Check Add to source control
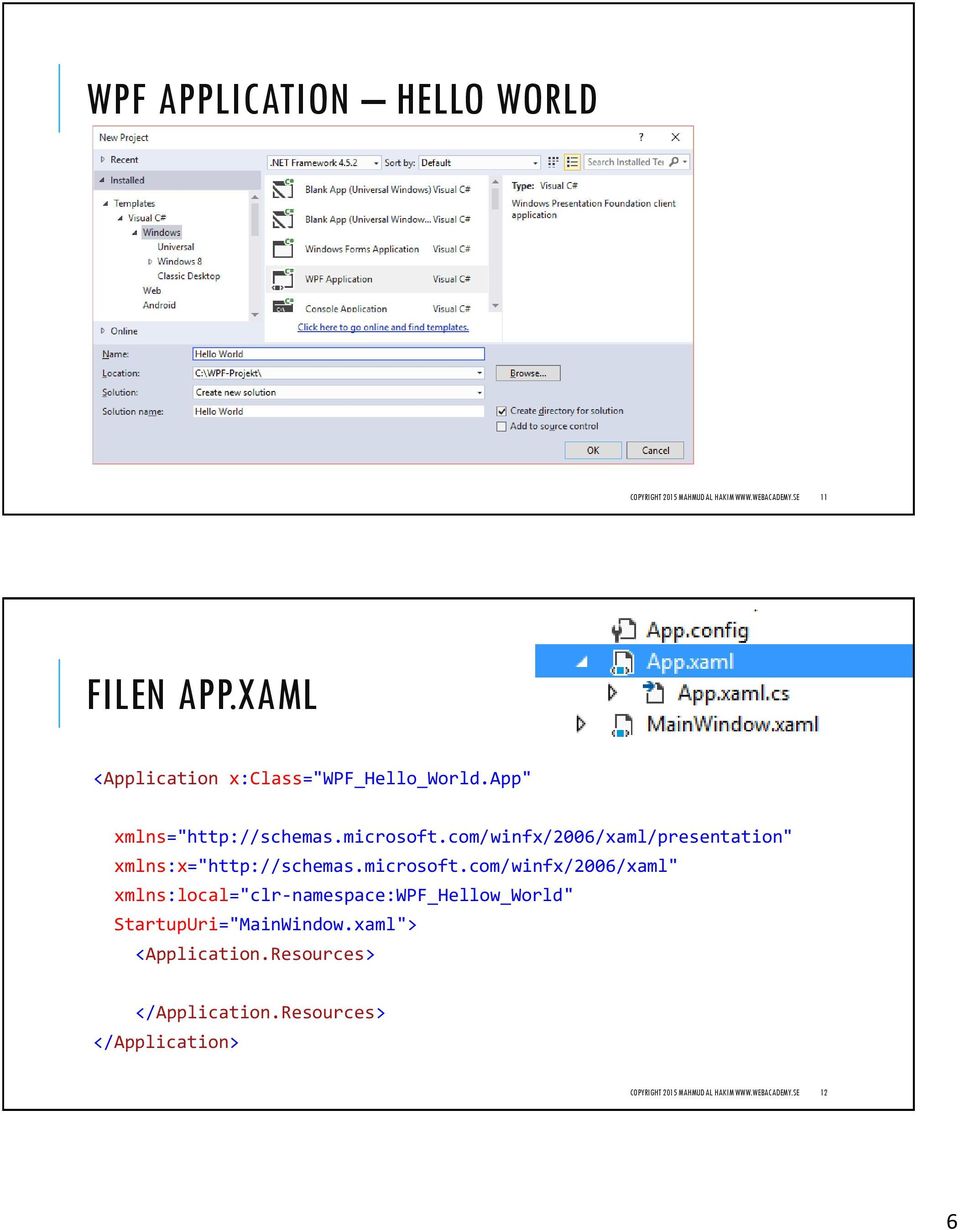 pos(502,427)
